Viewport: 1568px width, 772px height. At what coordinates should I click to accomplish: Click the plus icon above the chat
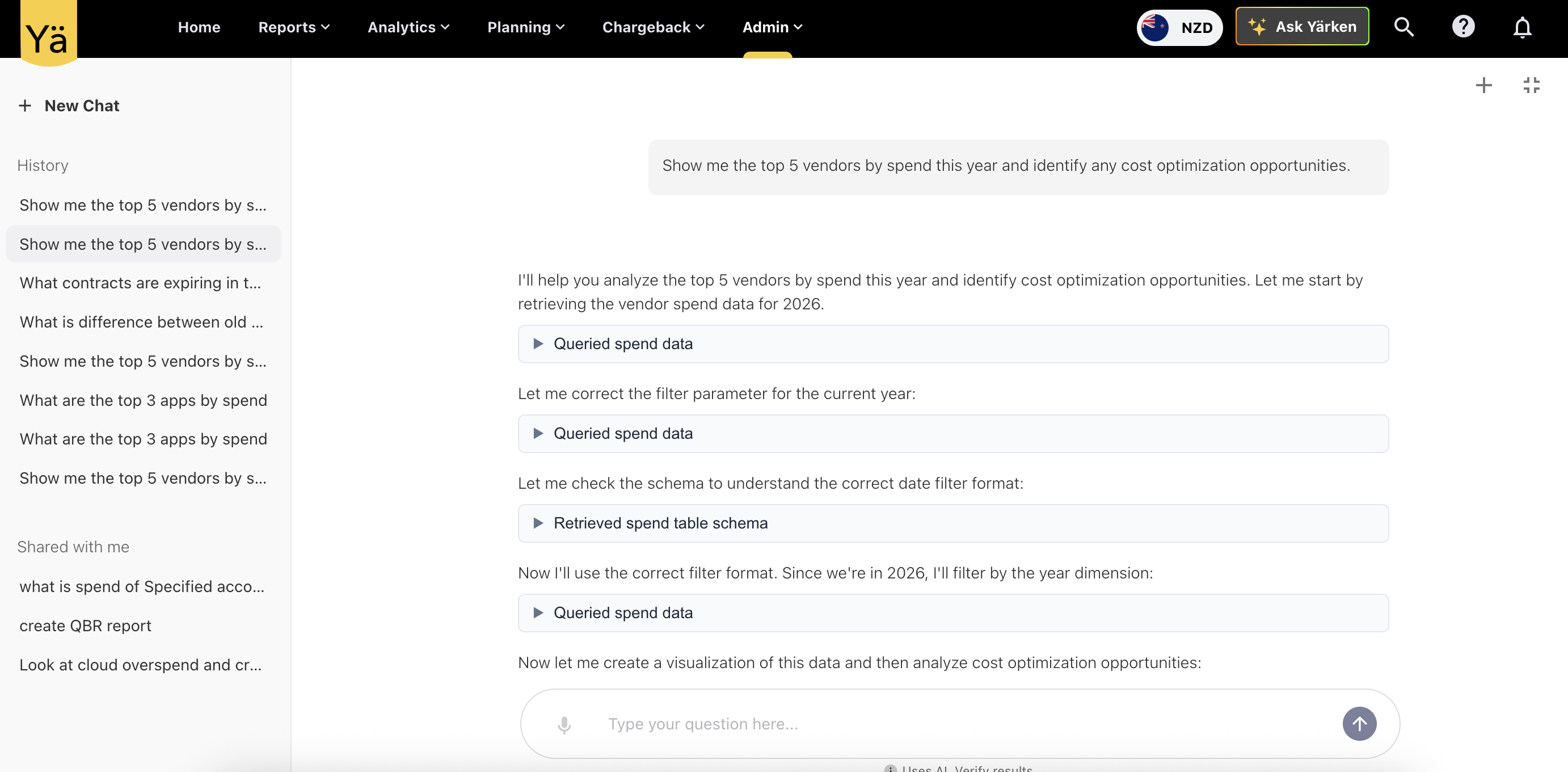click(1483, 85)
